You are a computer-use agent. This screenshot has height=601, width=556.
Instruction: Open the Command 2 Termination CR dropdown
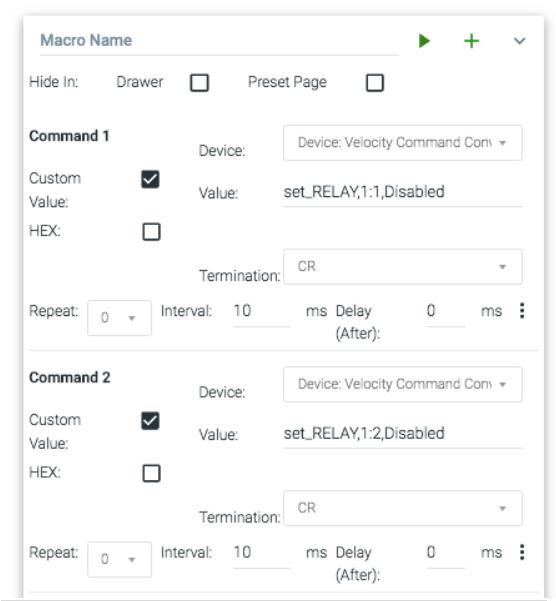tap(403, 508)
